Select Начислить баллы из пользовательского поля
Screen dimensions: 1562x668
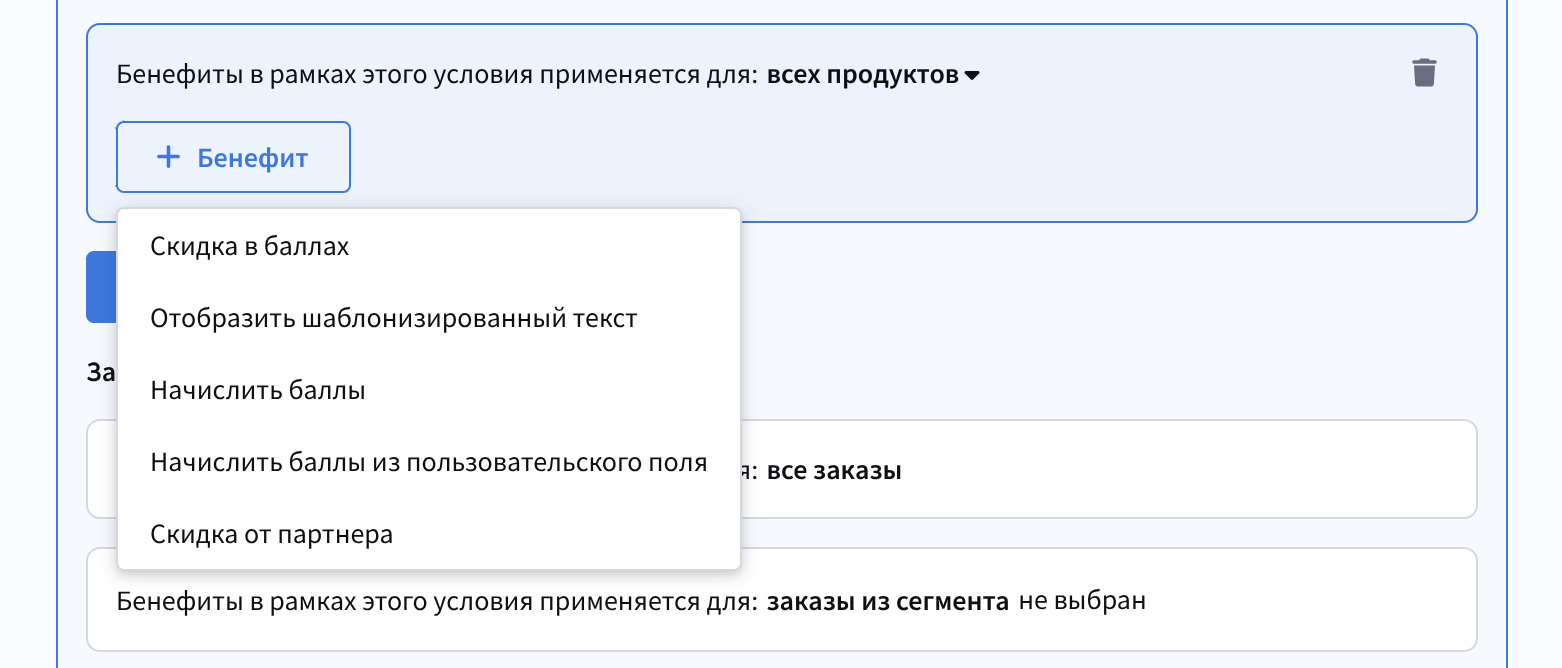[x=429, y=463]
